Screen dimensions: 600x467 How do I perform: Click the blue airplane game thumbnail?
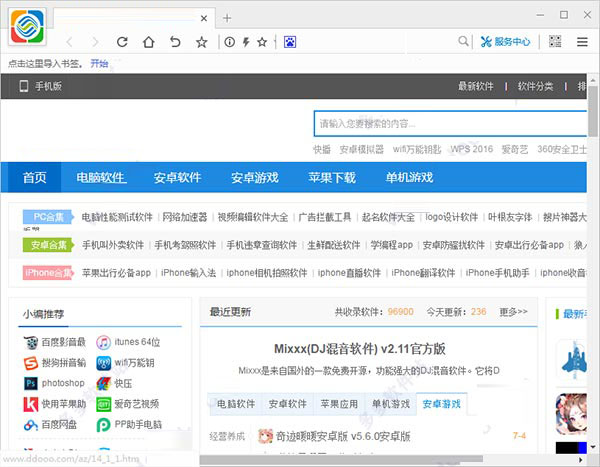coord(573,360)
